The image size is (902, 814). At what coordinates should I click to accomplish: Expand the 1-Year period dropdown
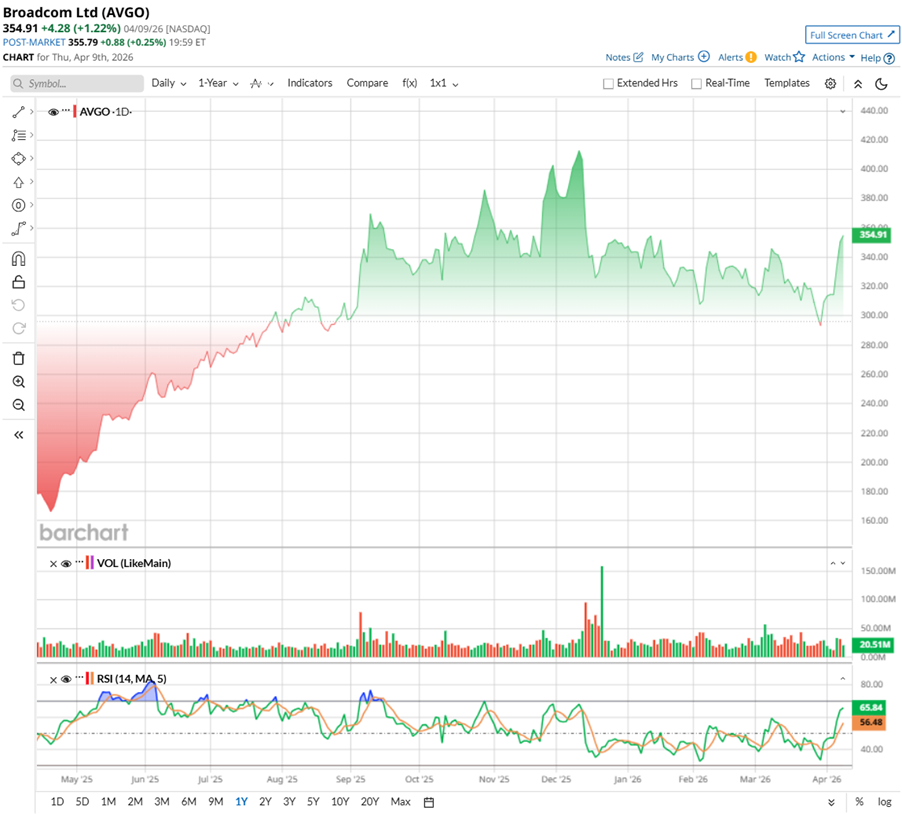(217, 83)
